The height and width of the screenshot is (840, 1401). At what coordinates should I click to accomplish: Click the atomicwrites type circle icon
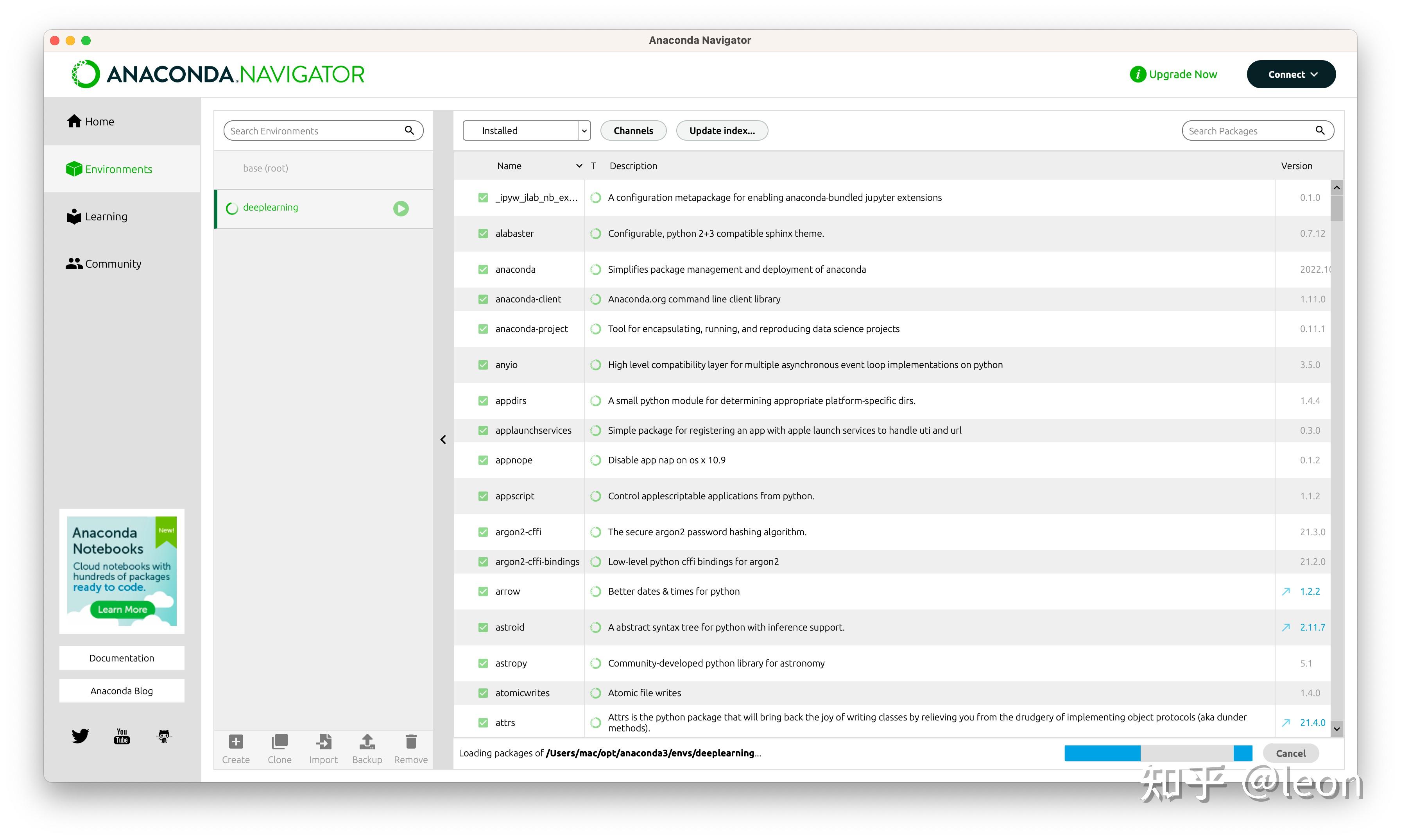(x=595, y=693)
